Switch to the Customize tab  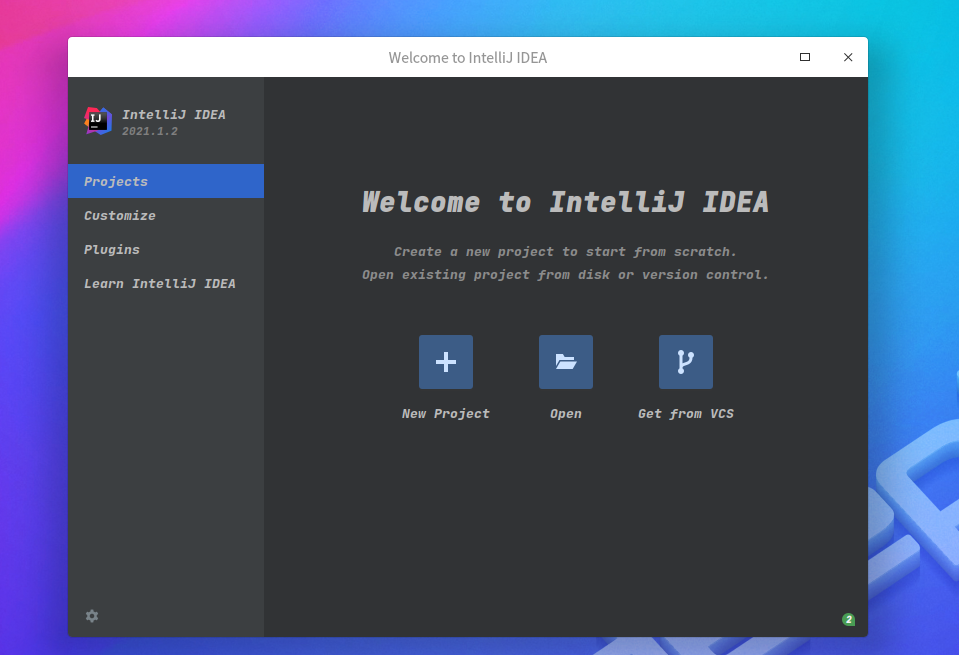(166, 215)
